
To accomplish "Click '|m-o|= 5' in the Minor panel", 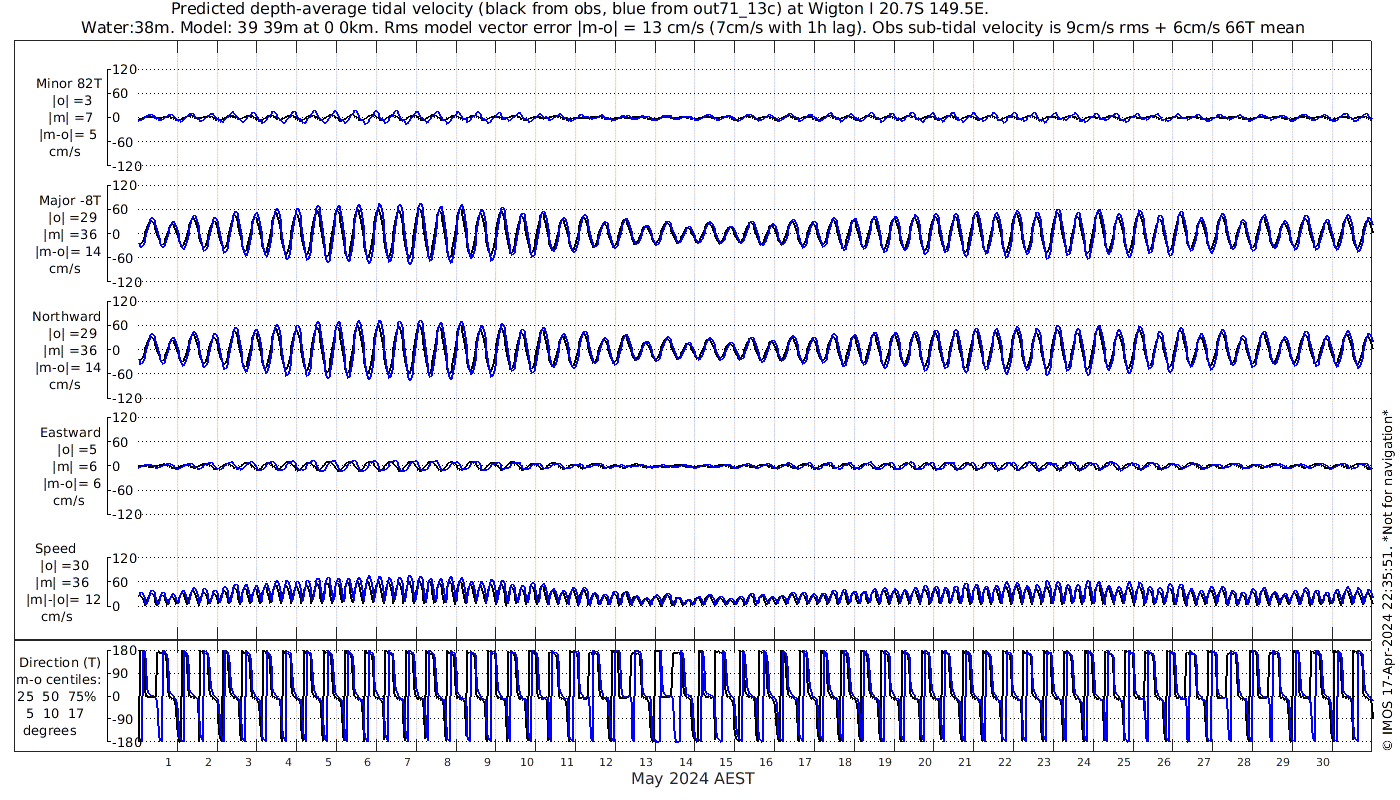I will coord(68,134).
